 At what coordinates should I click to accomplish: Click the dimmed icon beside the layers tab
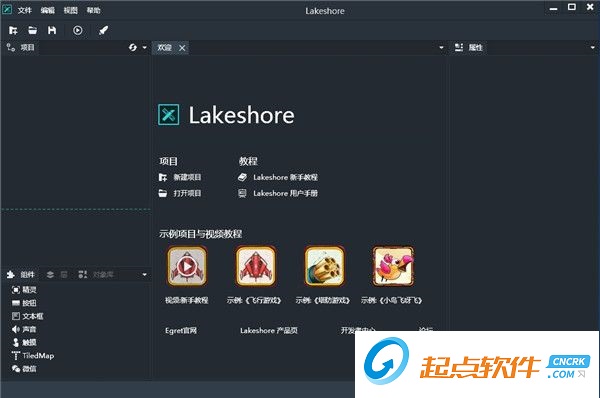click(64, 274)
